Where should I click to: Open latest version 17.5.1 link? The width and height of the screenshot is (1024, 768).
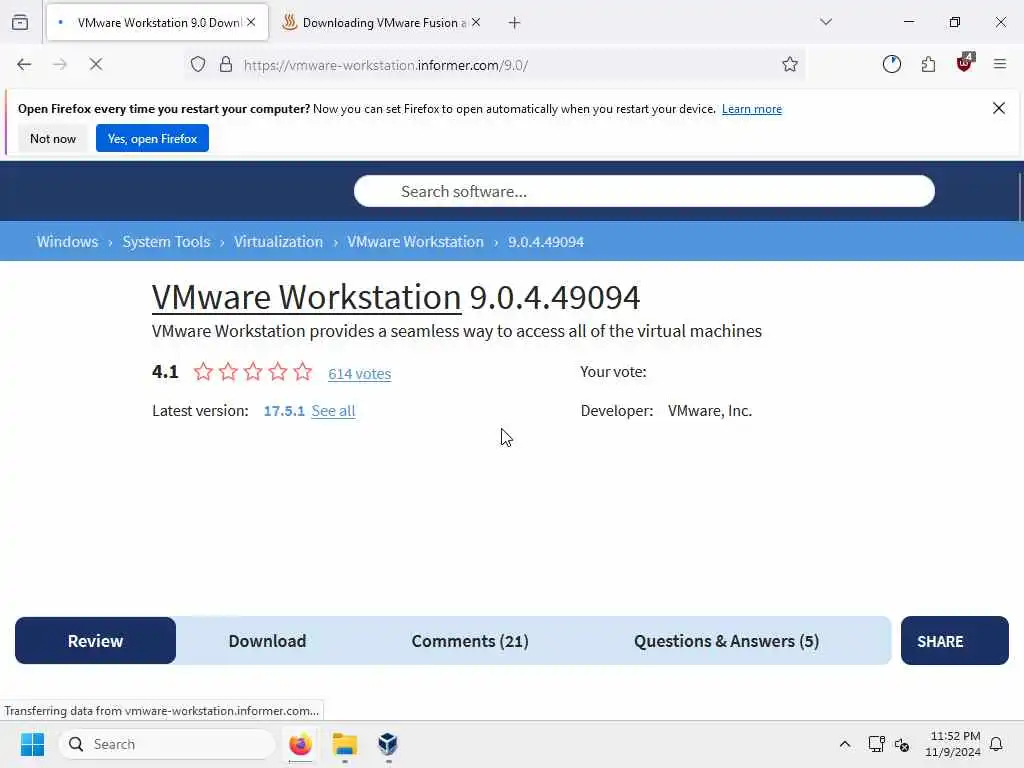point(284,411)
